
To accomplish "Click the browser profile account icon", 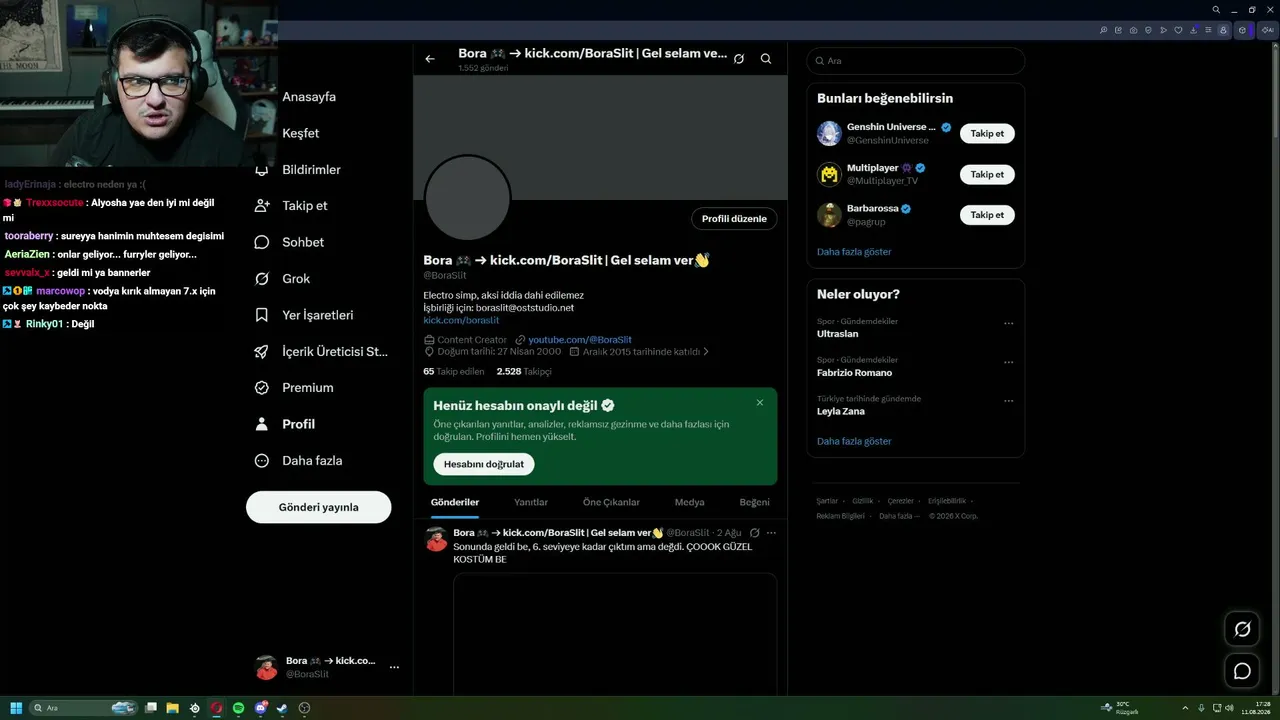I will [1223, 30].
